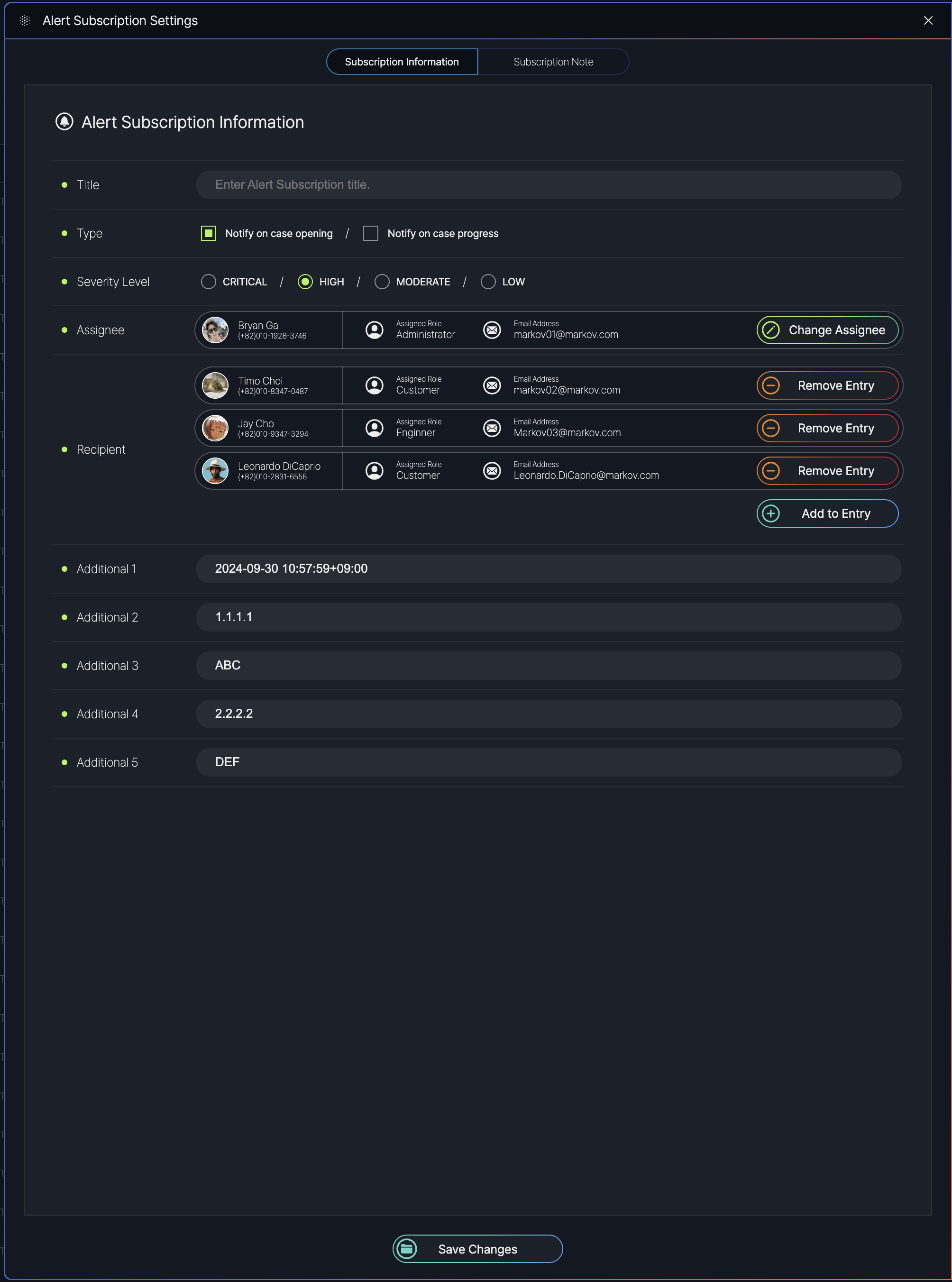This screenshot has width=952, height=1282.
Task: Focus the Alert Subscription title field
Action: click(x=548, y=185)
